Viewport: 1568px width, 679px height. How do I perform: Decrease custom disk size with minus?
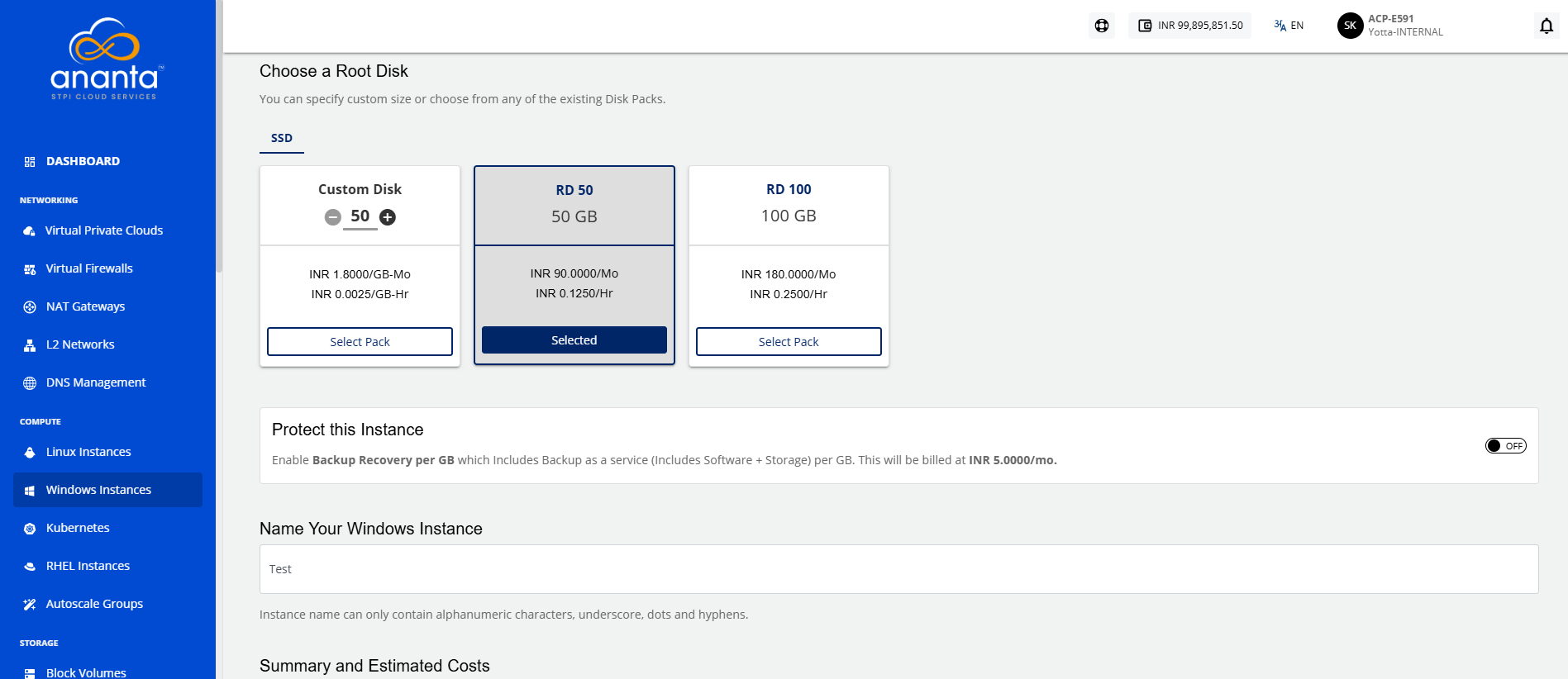[x=332, y=217]
